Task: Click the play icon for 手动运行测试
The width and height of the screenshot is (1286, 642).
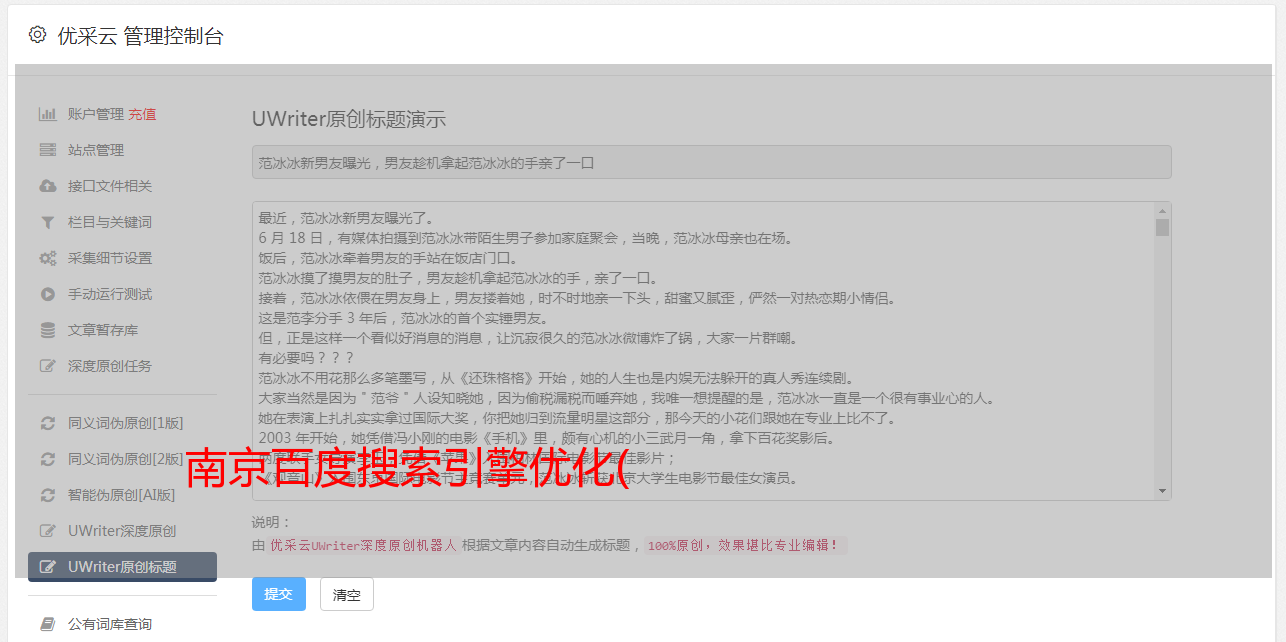Action: [x=47, y=294]
